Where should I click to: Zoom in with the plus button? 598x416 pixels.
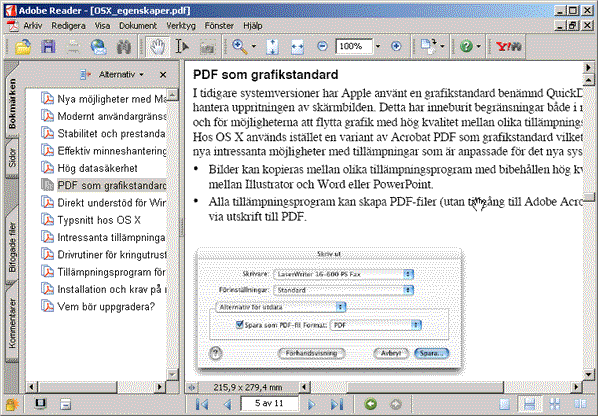(396, 47)
